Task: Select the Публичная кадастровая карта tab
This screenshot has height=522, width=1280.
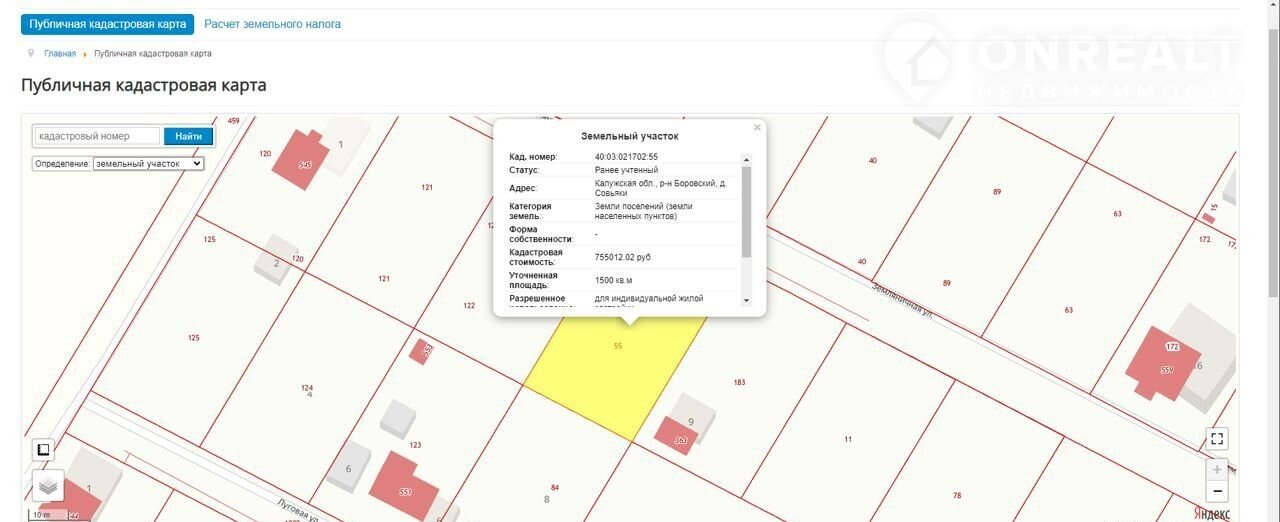Action: 107,24
